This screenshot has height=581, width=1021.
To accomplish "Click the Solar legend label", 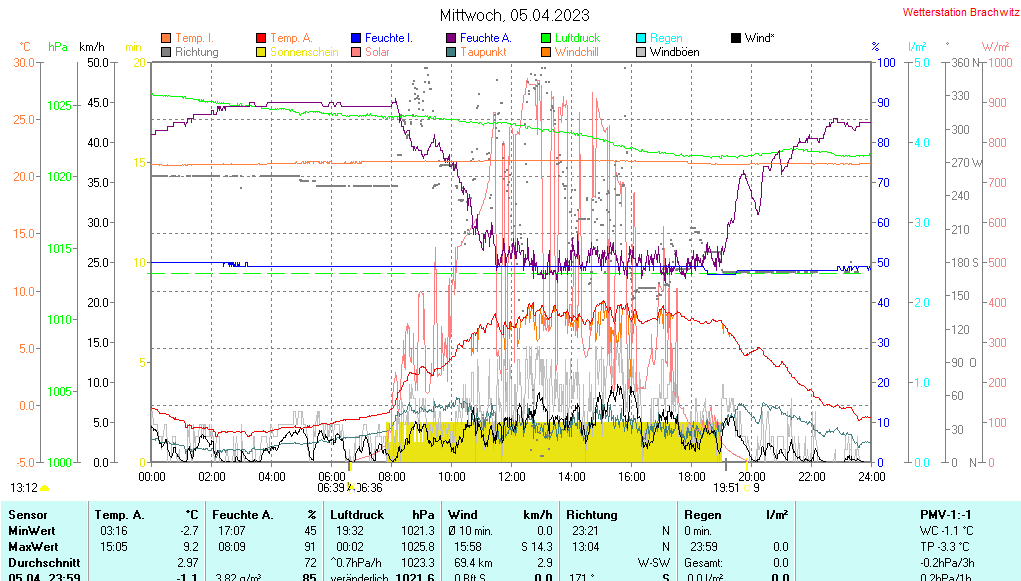I will click(x=377, y=52).
